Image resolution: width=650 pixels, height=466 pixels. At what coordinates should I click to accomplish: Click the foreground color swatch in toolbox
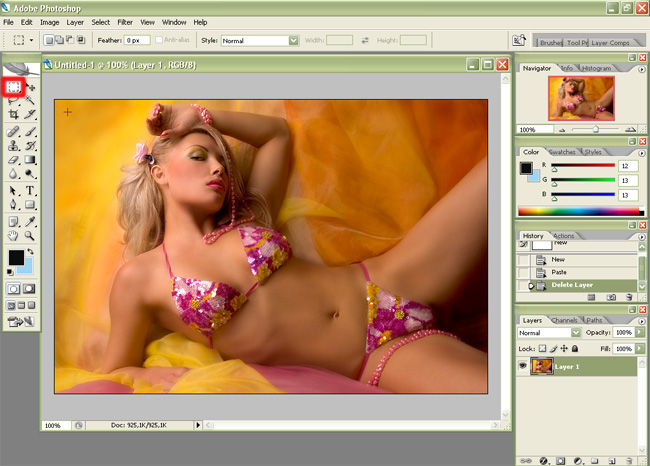pyautogui.click(x=16, y=257)
